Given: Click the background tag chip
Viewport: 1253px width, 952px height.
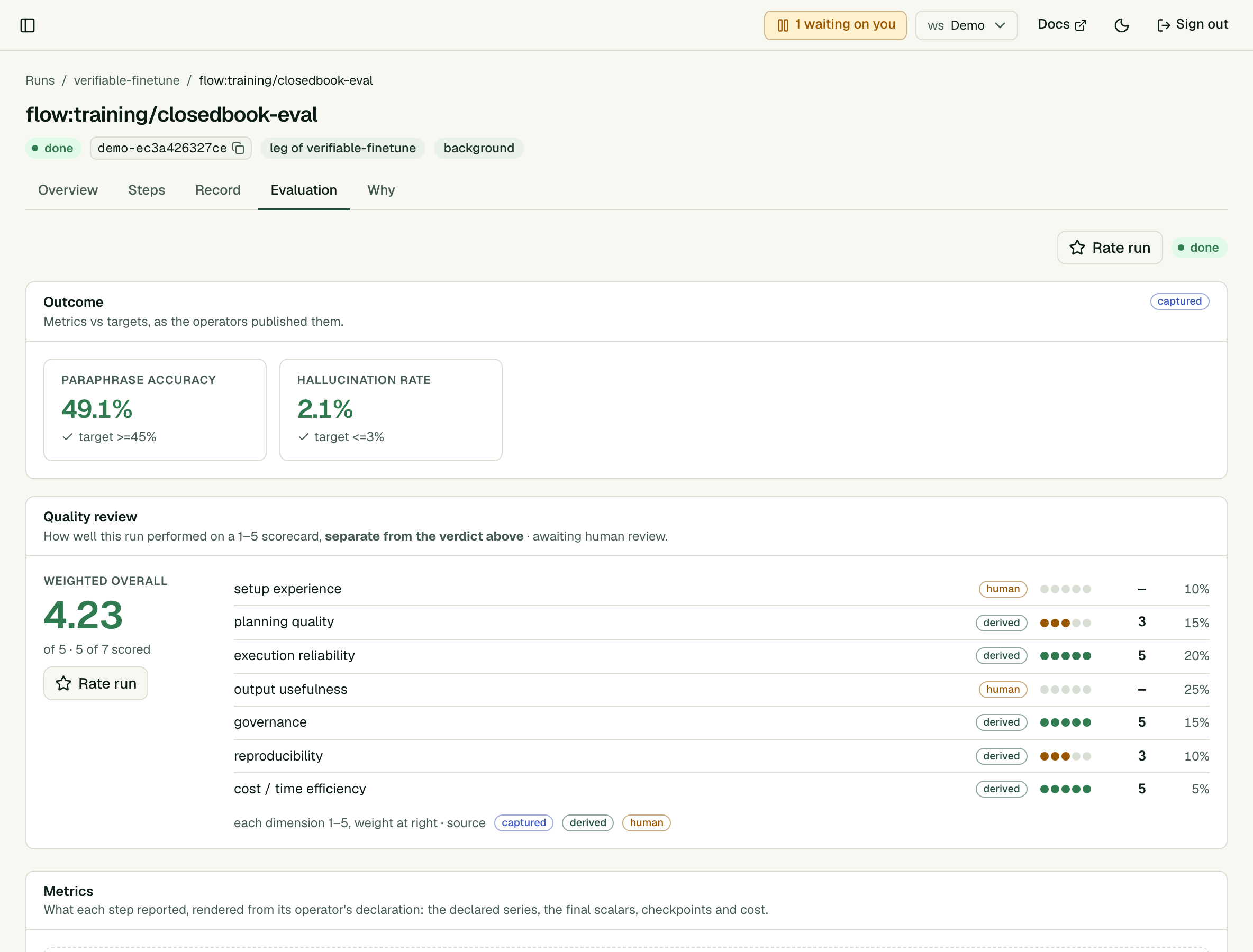Looking at the screenshot, I should coord(478,149).
